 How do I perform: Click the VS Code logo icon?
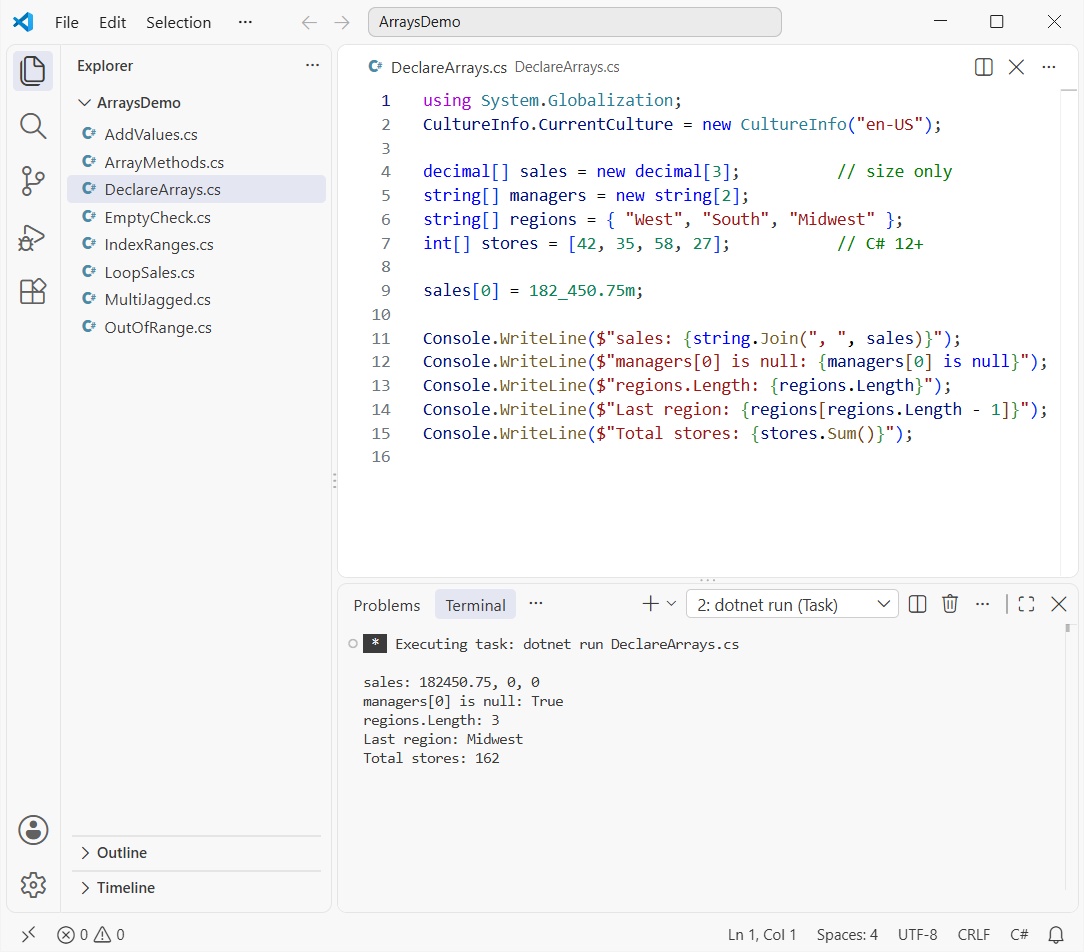click(23, 22)
